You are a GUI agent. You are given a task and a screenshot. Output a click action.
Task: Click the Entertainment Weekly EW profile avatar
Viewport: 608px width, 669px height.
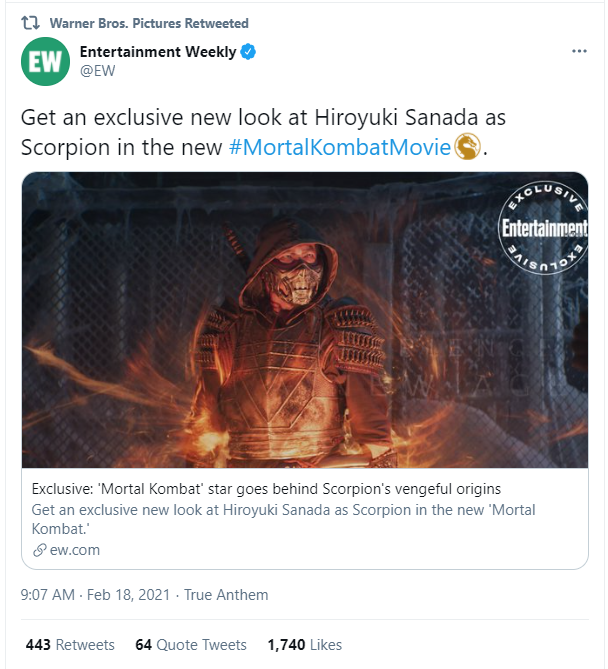46,63
